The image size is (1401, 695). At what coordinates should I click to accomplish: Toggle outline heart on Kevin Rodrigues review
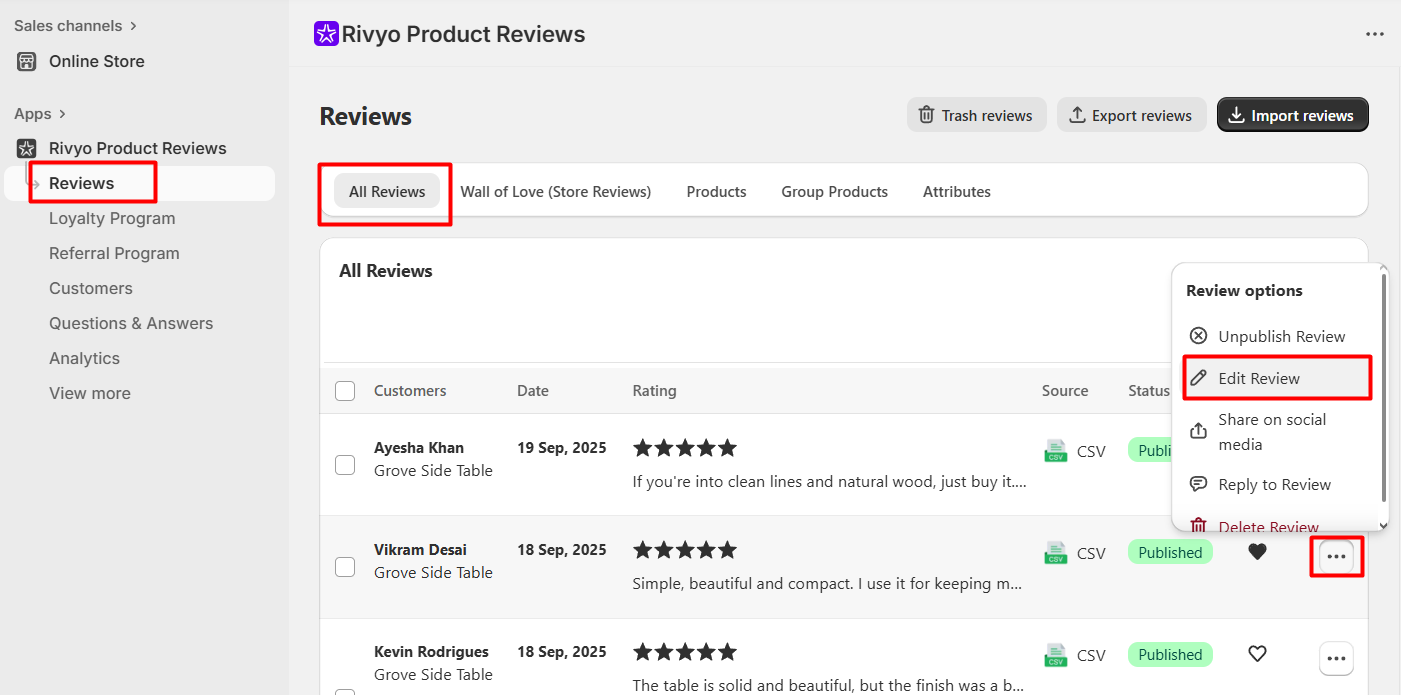(1257, 654)
